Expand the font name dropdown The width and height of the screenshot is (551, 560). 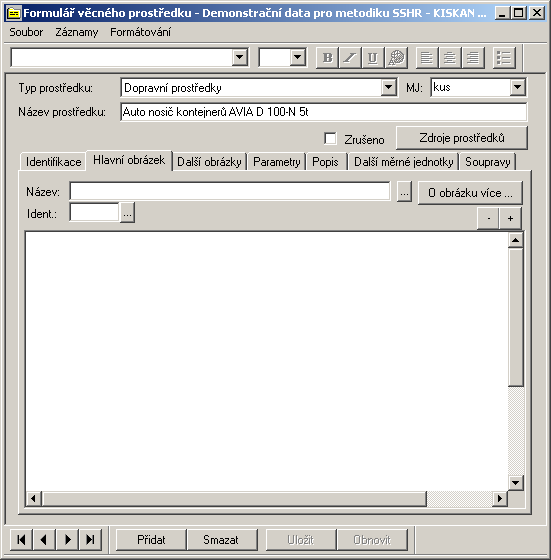(x=240, y=58)
